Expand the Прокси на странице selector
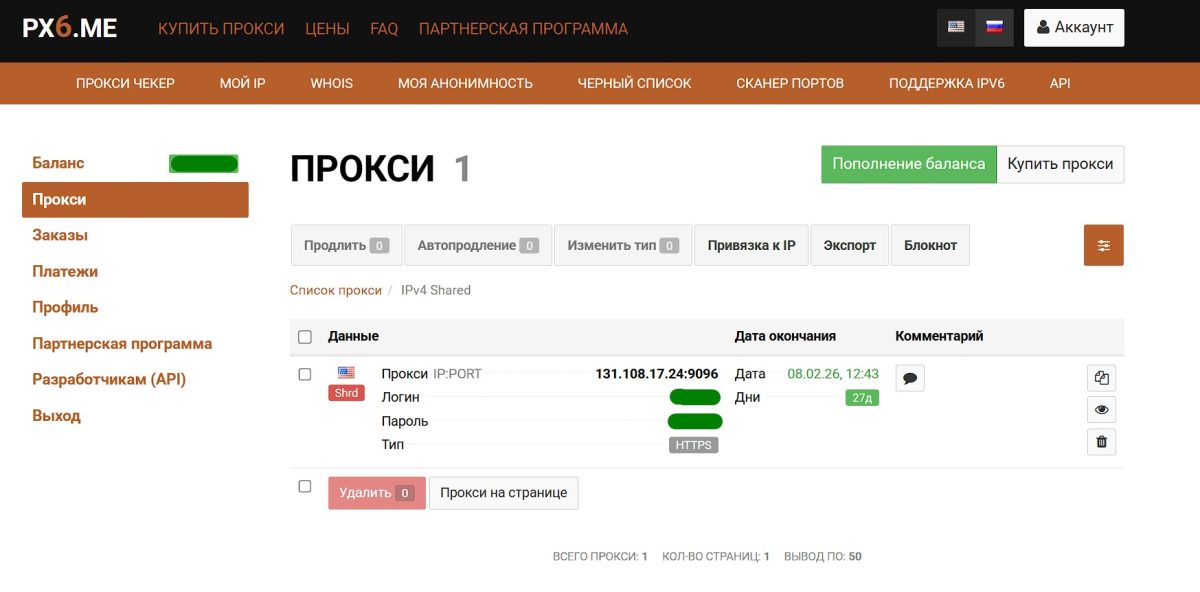This screenshot has height=592, width=1200. coord(503,493)
